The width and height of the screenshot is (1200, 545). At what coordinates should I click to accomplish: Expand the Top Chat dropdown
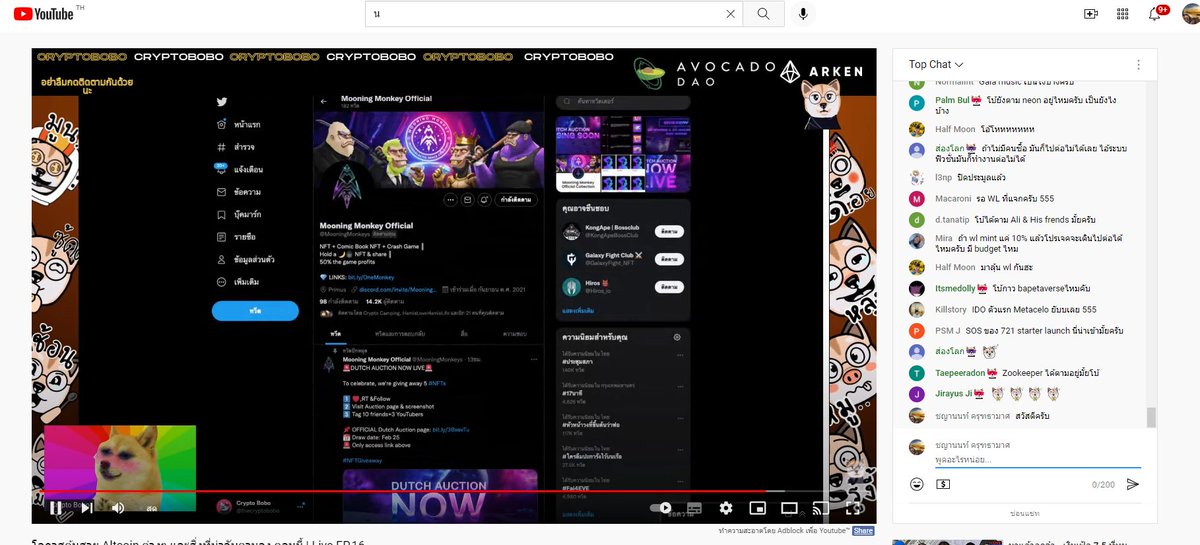tap(936, 65)
